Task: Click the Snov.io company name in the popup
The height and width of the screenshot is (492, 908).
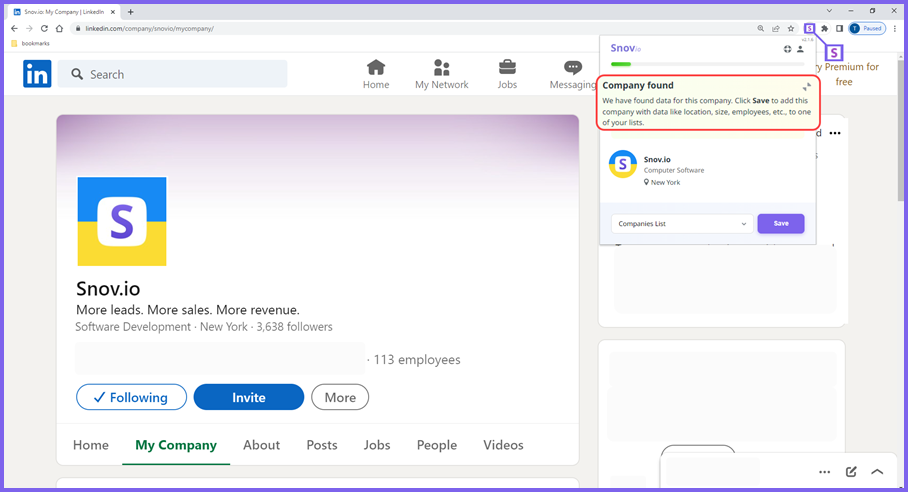Action: click(657, 159)
